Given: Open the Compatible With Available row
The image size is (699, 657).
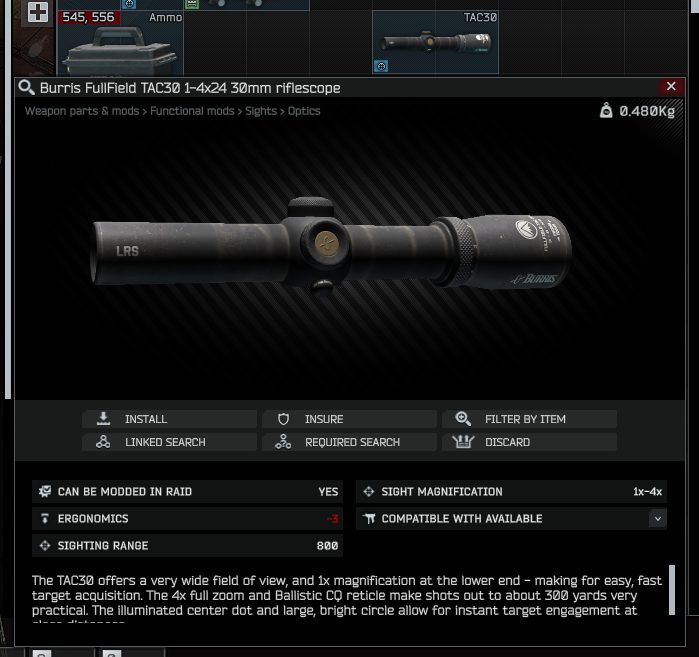Looking at the screenshot, I should coord(511,519).
